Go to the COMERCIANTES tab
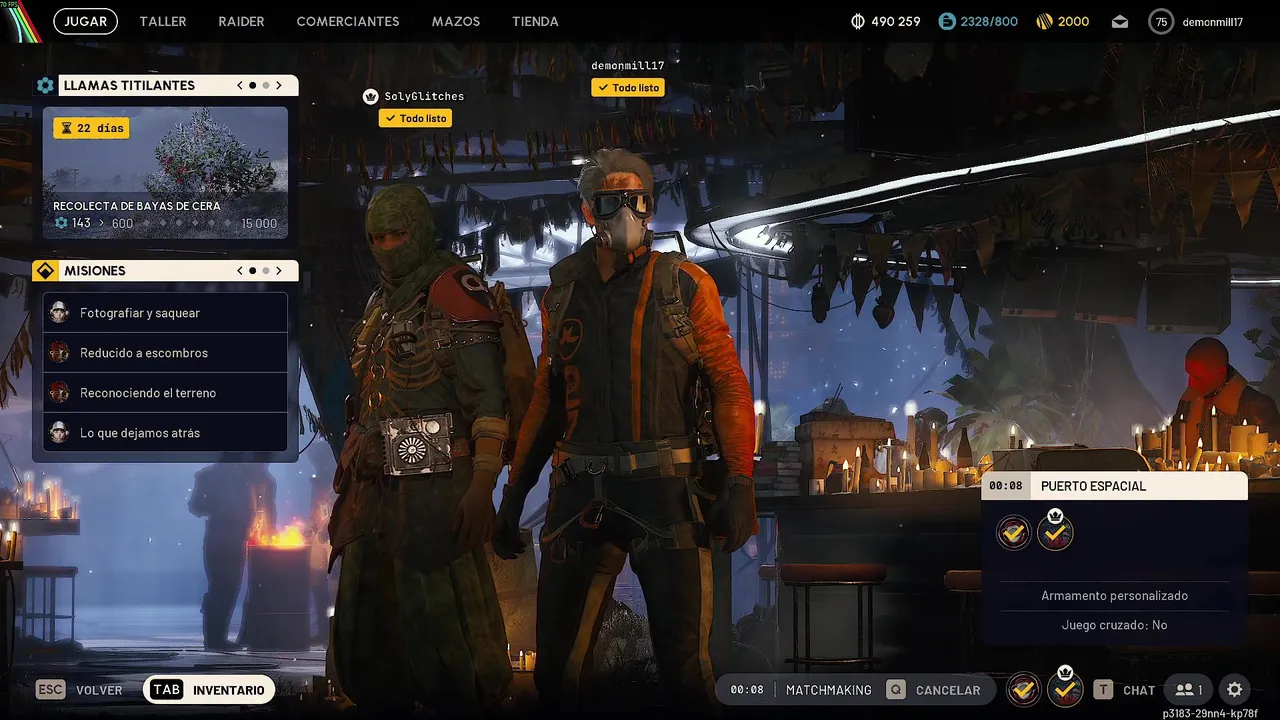 [x=348, y=21]
